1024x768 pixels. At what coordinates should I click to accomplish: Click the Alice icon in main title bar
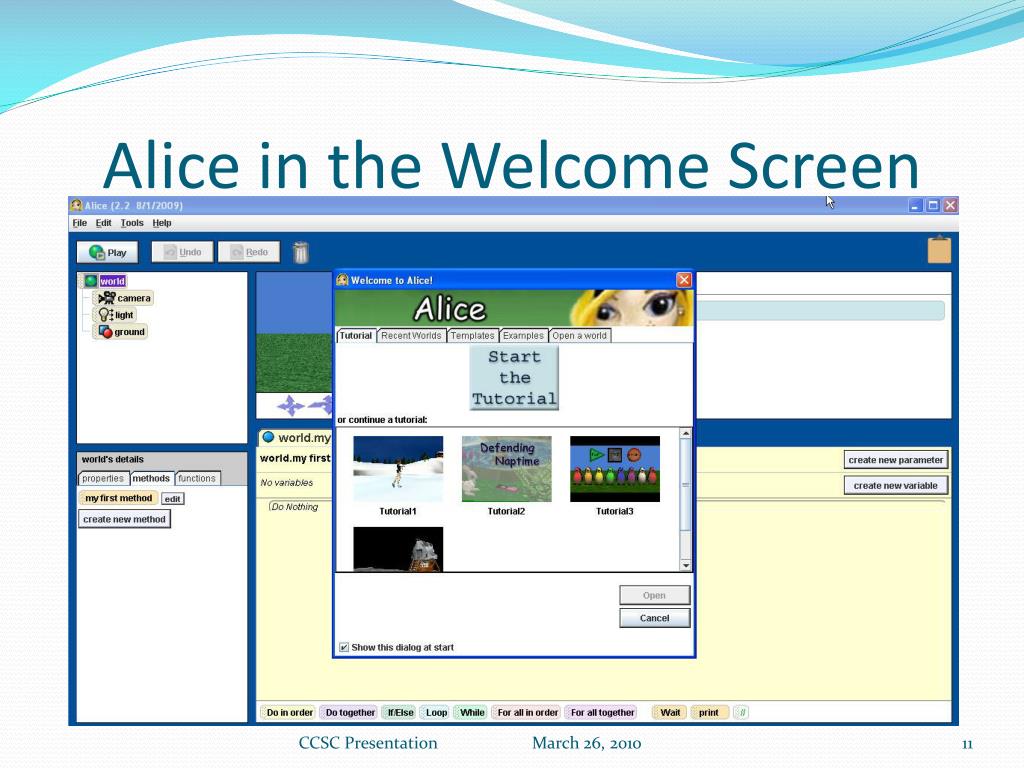pos(76,205)
